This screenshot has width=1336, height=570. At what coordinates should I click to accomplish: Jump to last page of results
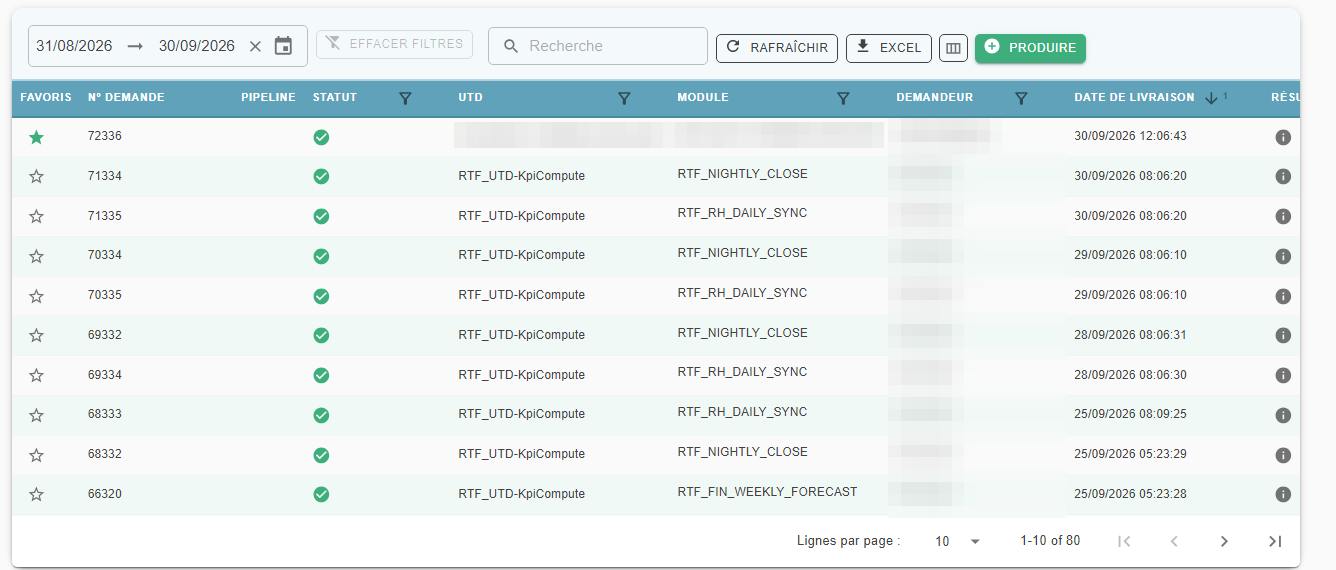1274,541
